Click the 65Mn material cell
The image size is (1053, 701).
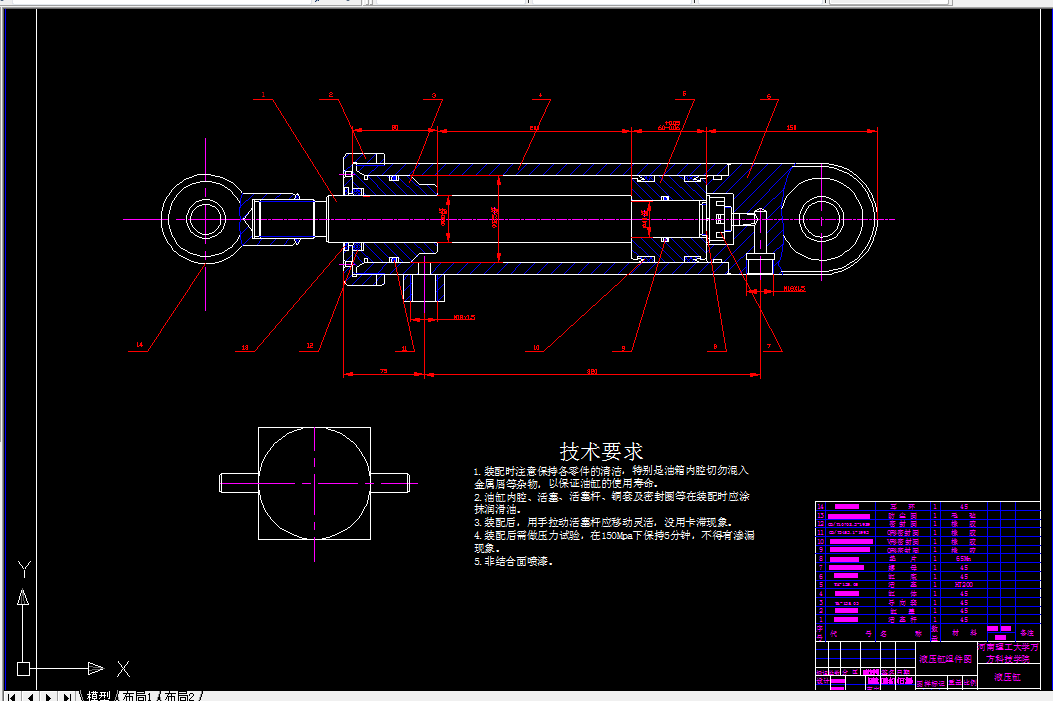click(x=964, y=559)
